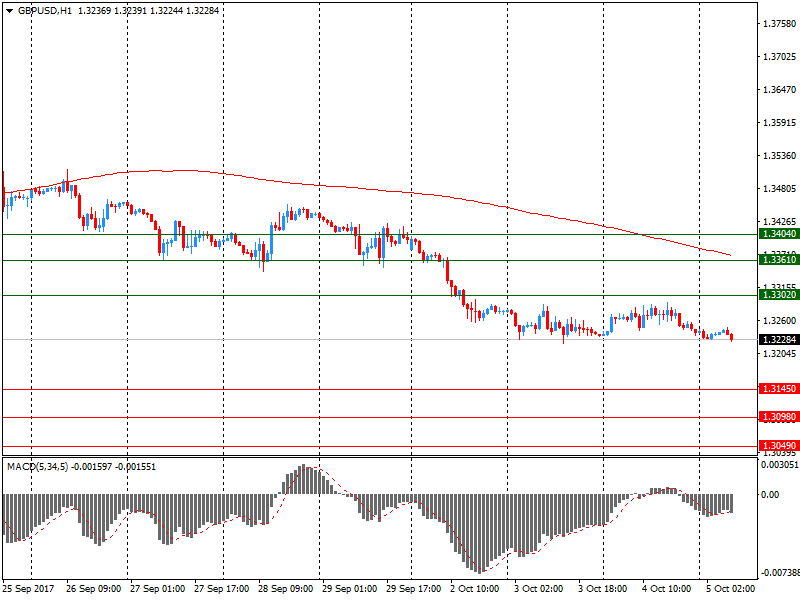Click the 1.30490 red level price label
The height and width of the screenshot is (600, 800).
[x=780, y=446]
